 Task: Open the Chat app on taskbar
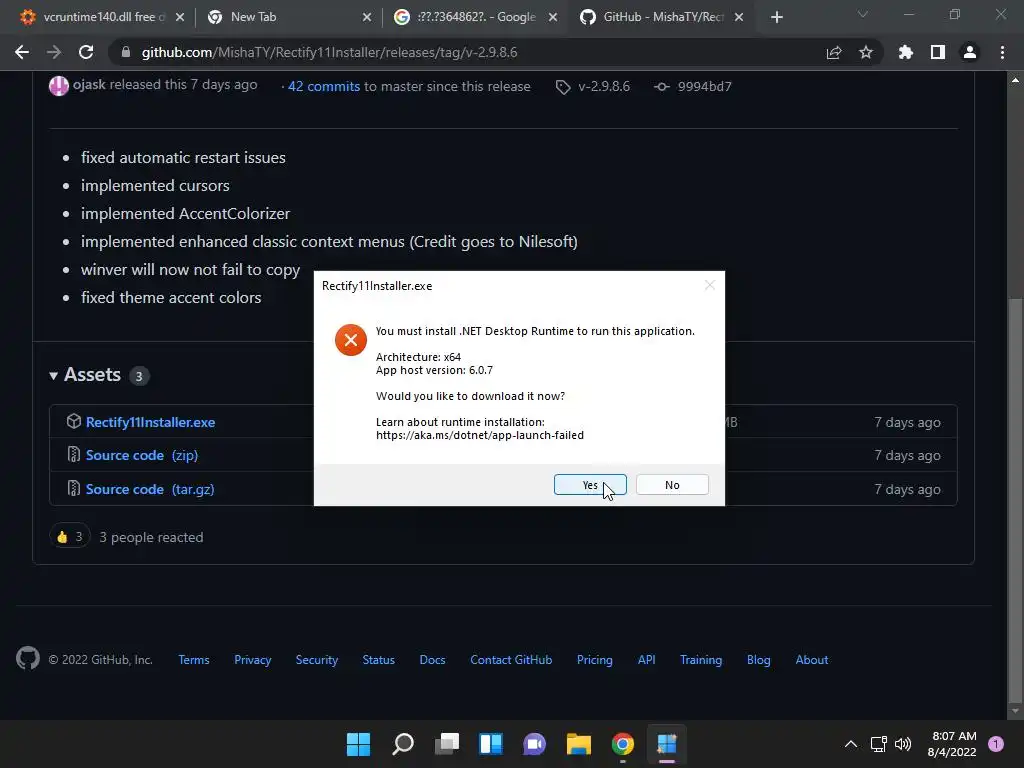pos(534,744)
